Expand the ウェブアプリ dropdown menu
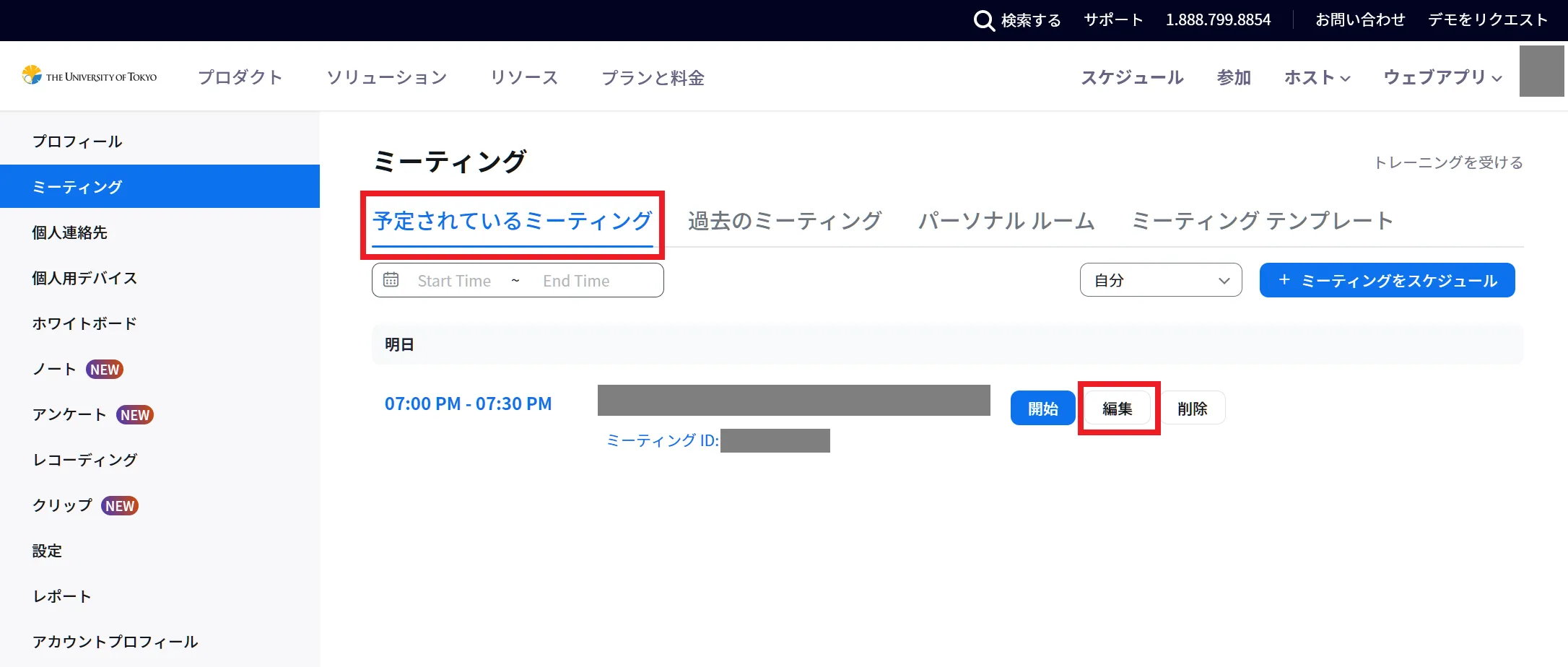 pos(1442,77)
